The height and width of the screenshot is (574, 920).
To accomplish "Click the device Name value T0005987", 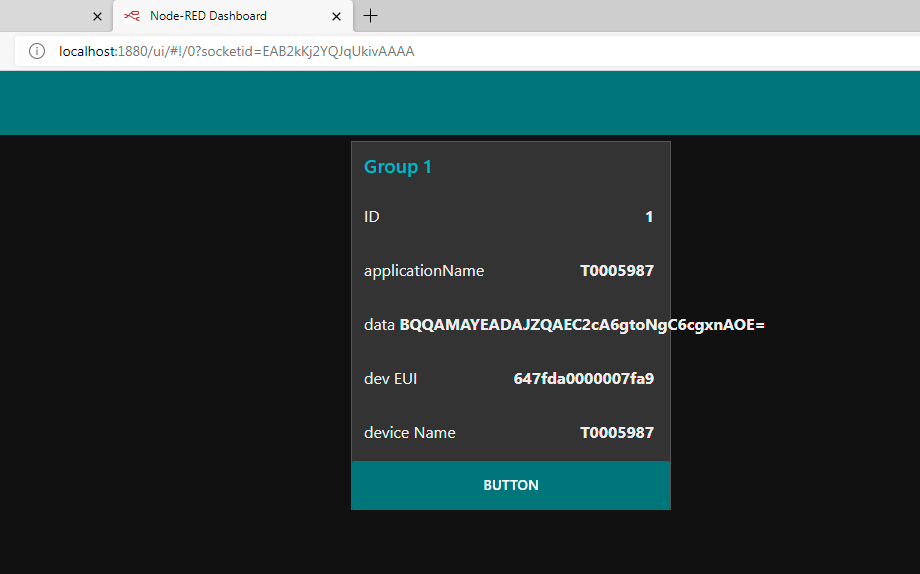I will 617,433.
